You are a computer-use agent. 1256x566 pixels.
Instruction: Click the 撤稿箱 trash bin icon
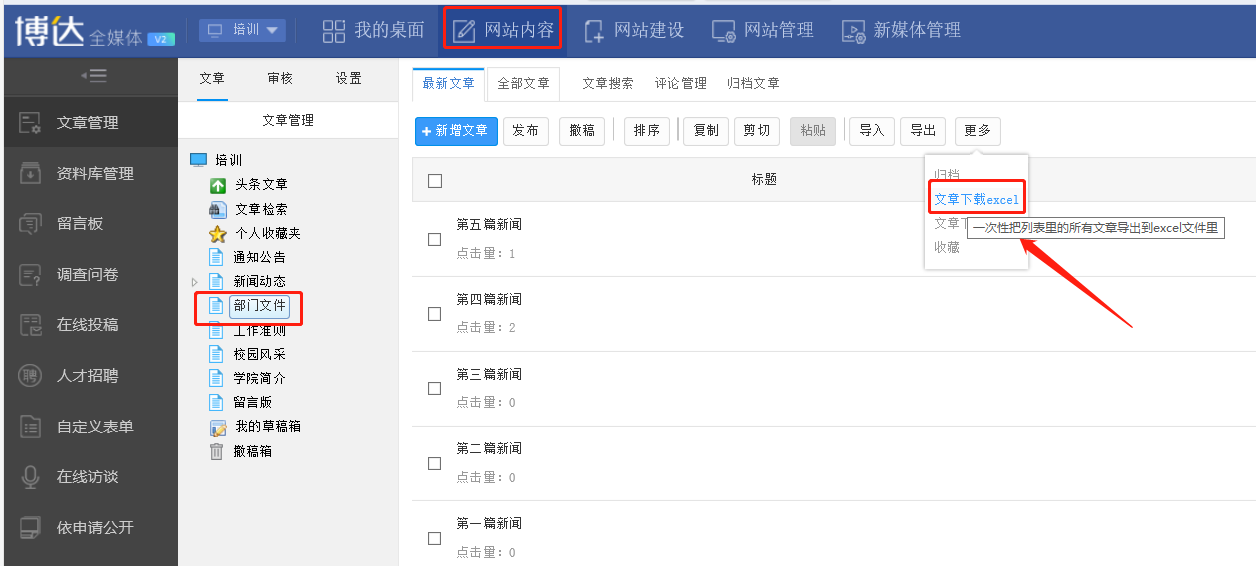tap(216, 451)
